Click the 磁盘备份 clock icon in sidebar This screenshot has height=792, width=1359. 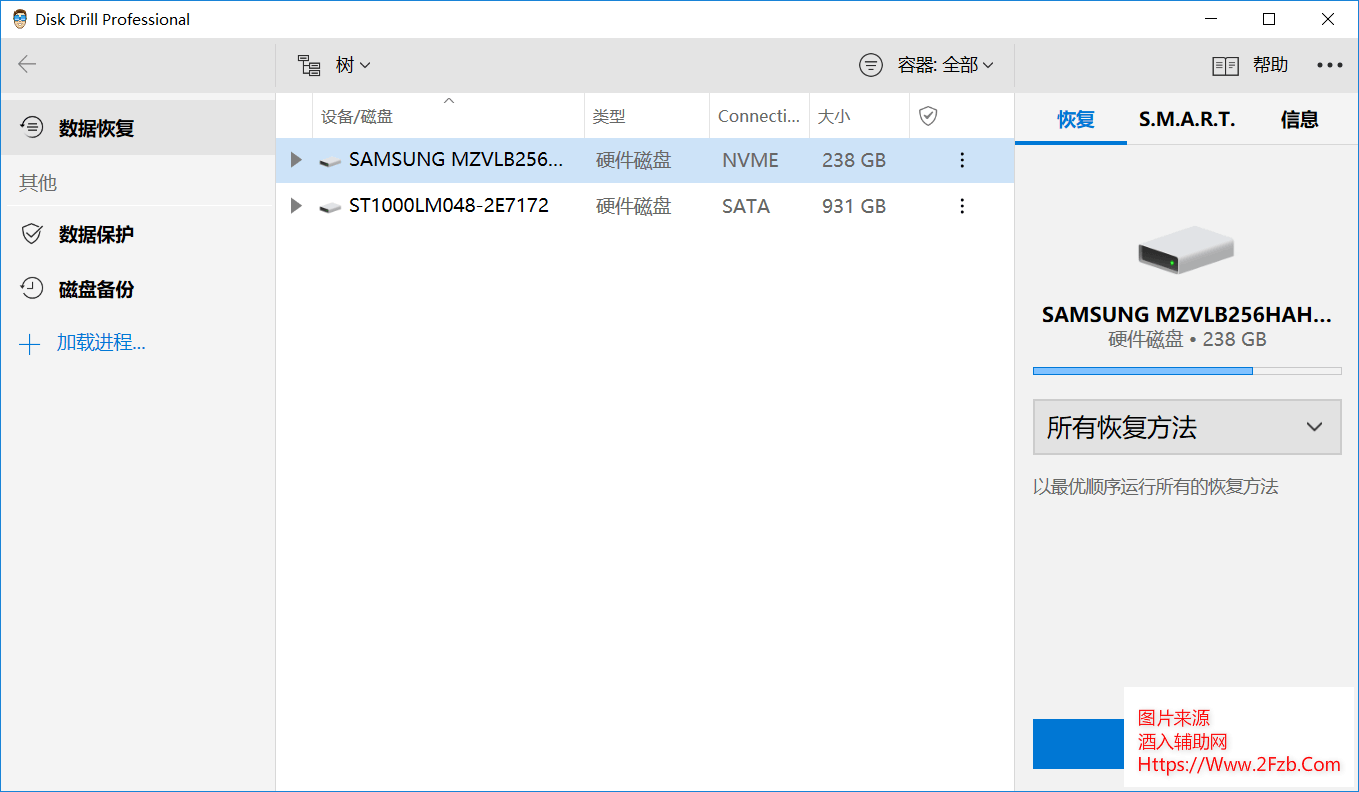(x=32, y=289)
